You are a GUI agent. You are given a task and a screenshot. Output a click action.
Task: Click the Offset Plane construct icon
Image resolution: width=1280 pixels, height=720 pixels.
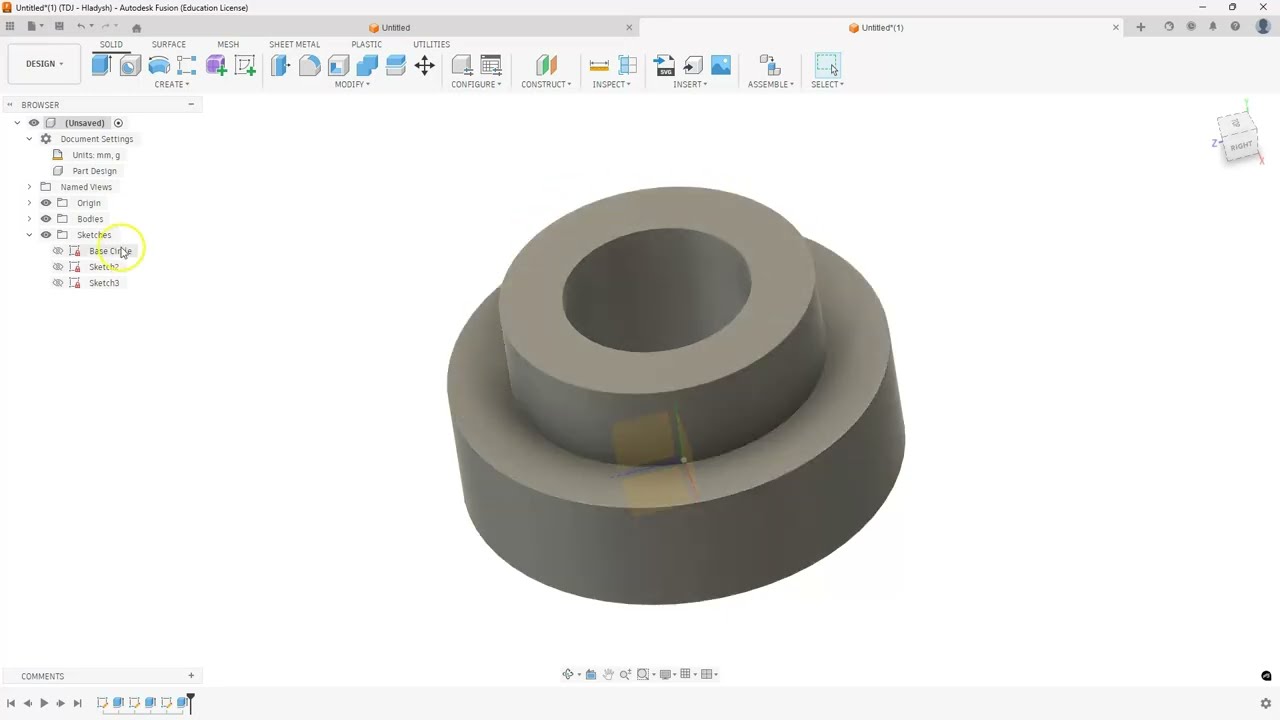tap(546, 66)
